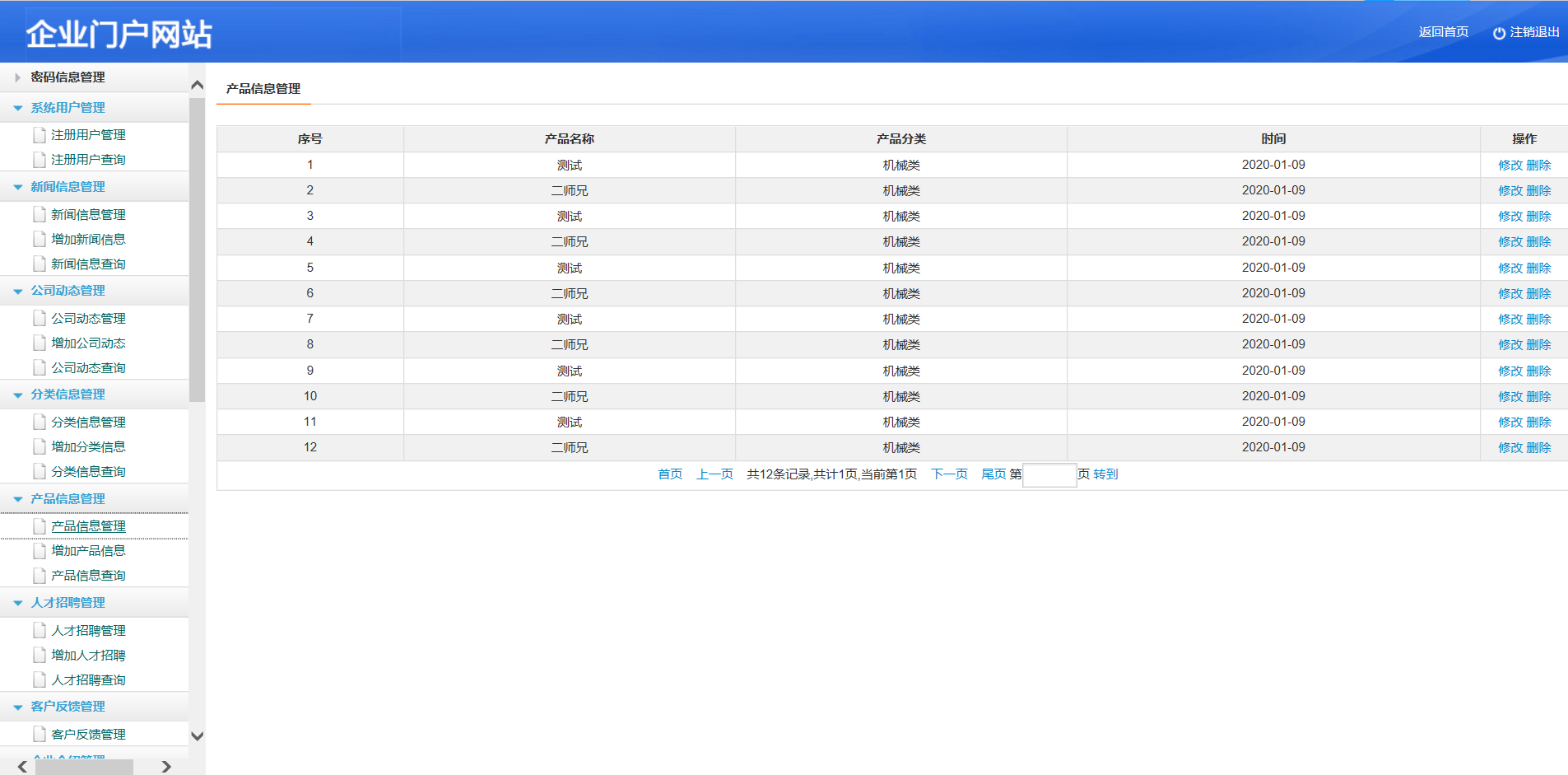
Task: Click 返回首页 in the header
Action: (x=1443, y=32)
